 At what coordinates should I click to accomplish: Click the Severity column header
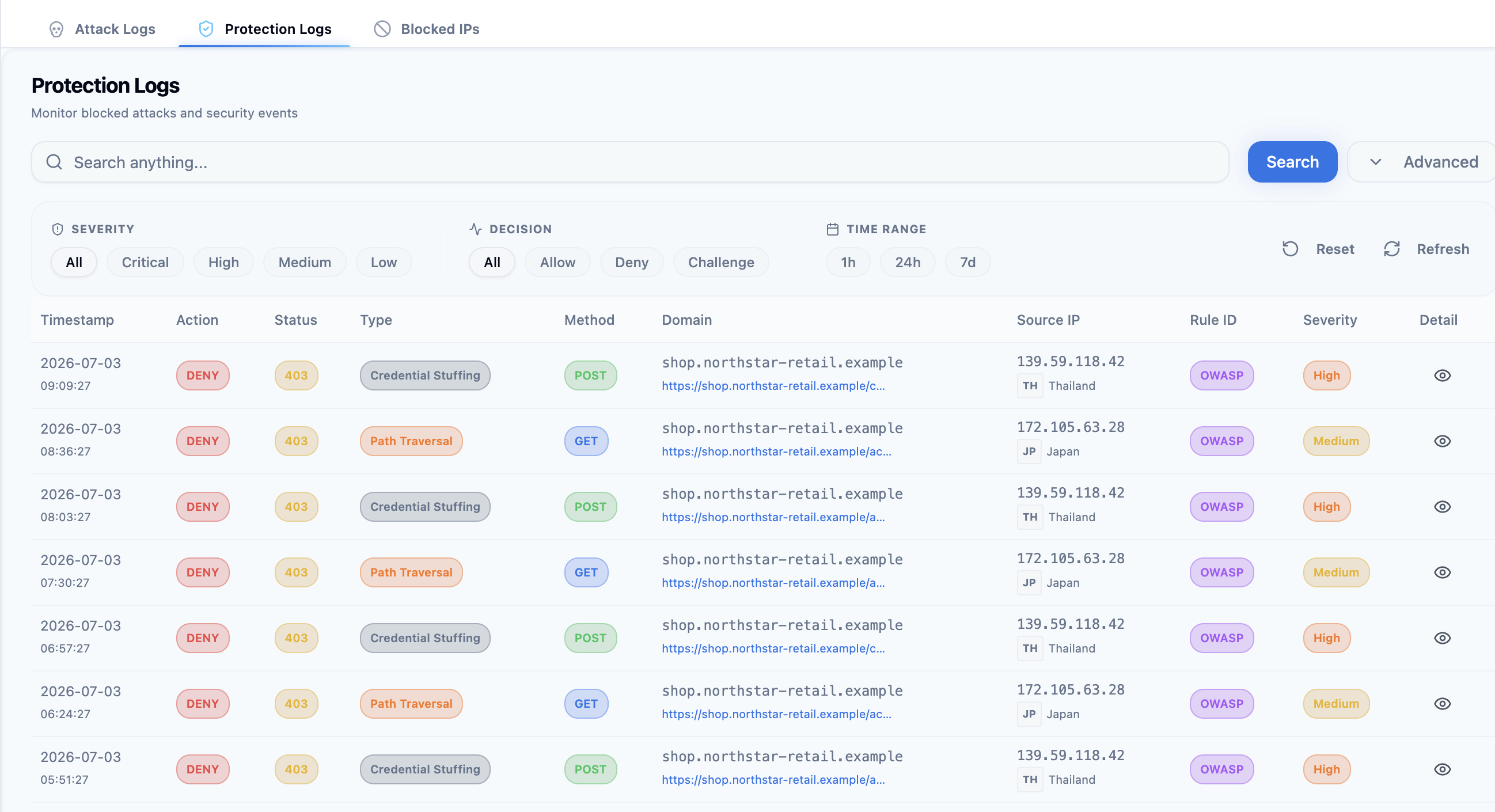[x=1330, y=320]
